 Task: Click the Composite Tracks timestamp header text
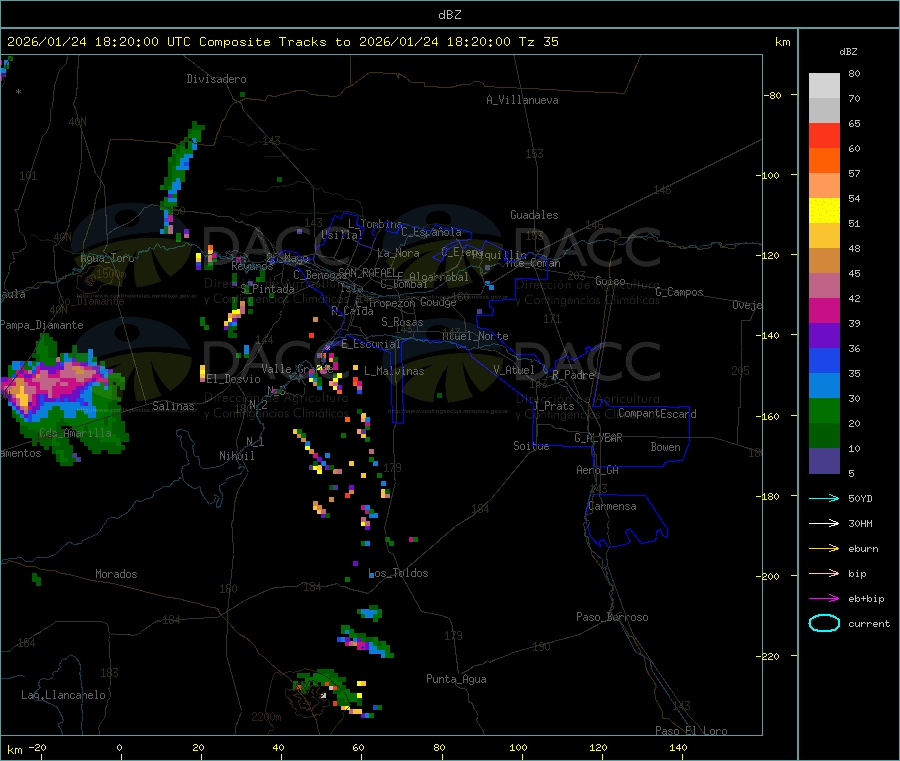[282, 42]
